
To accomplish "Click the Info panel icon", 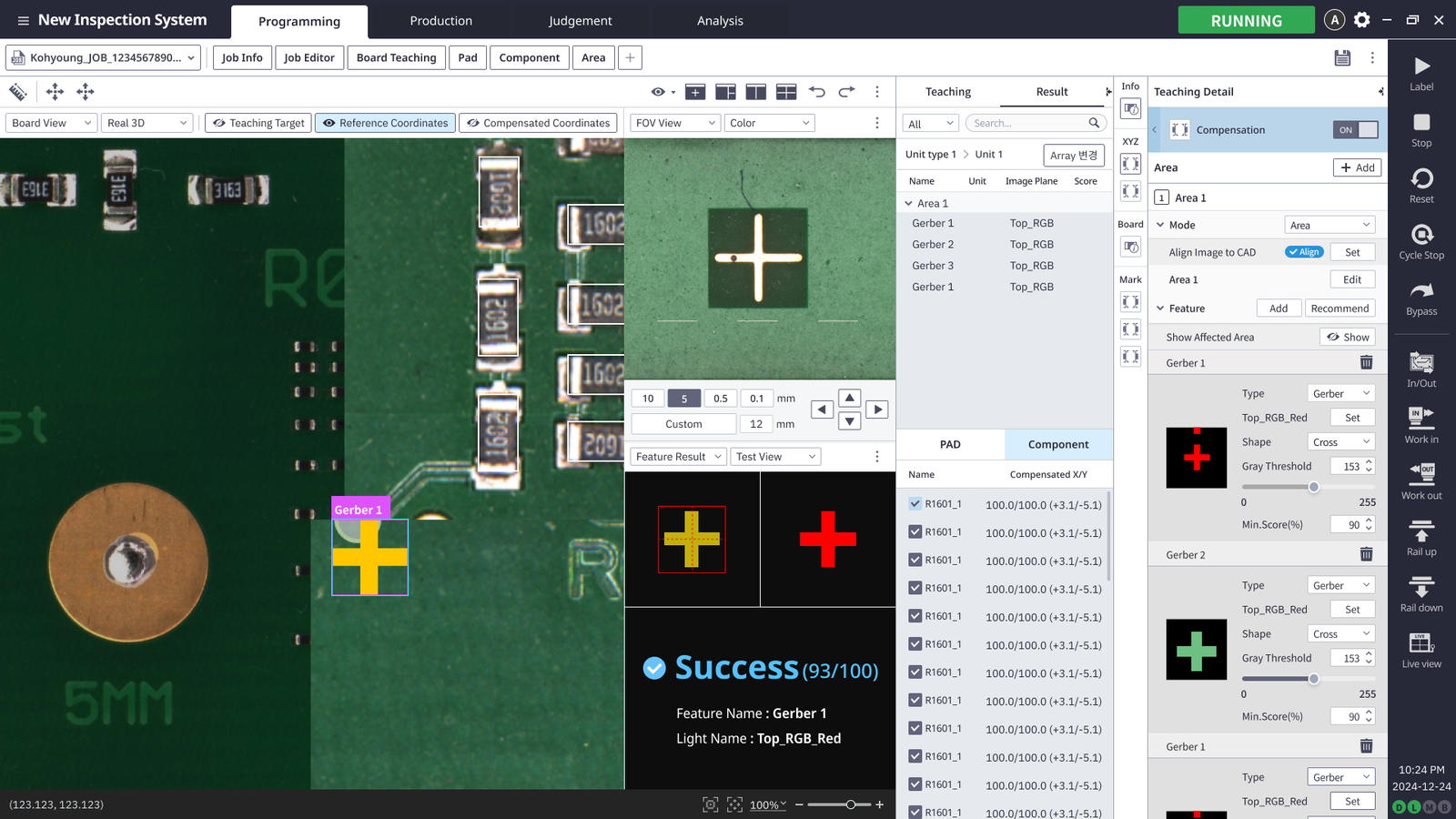I will pyautogui.click(x=1130, y=109).
